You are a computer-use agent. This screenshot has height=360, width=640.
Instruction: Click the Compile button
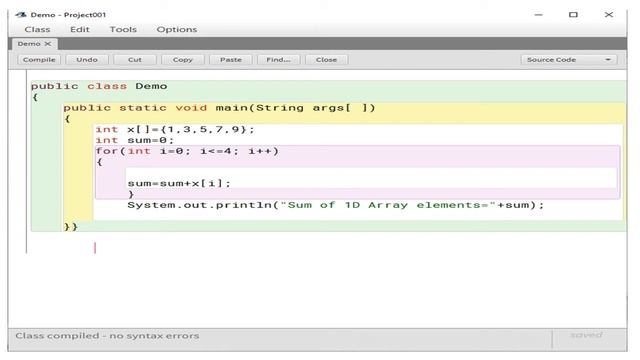pos(39,60)
